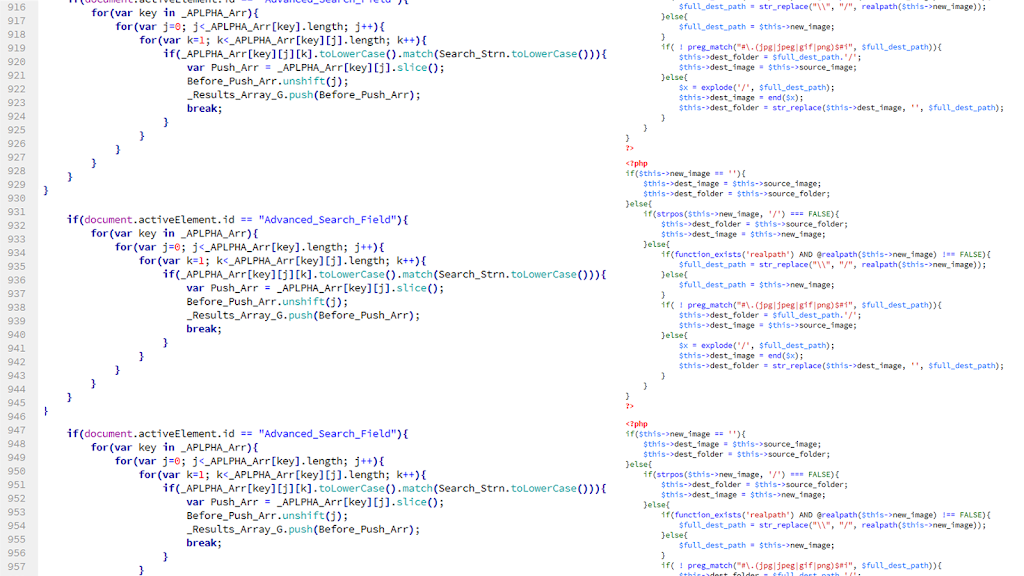
Task: Click the first red <?php opening tag
Action: pos(636,163)
